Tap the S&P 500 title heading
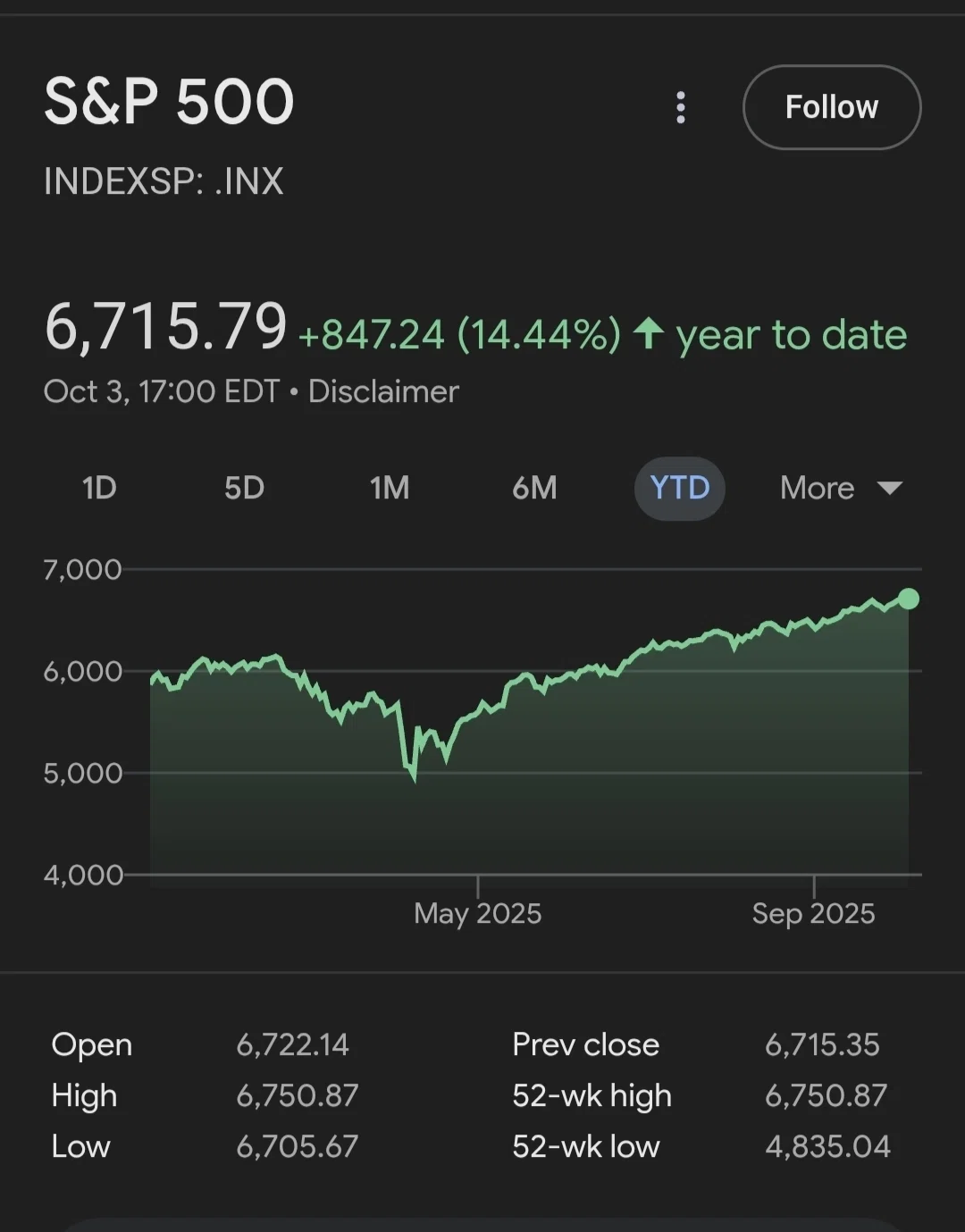Viewport: 965px width, 1232px height. point(169,101)
